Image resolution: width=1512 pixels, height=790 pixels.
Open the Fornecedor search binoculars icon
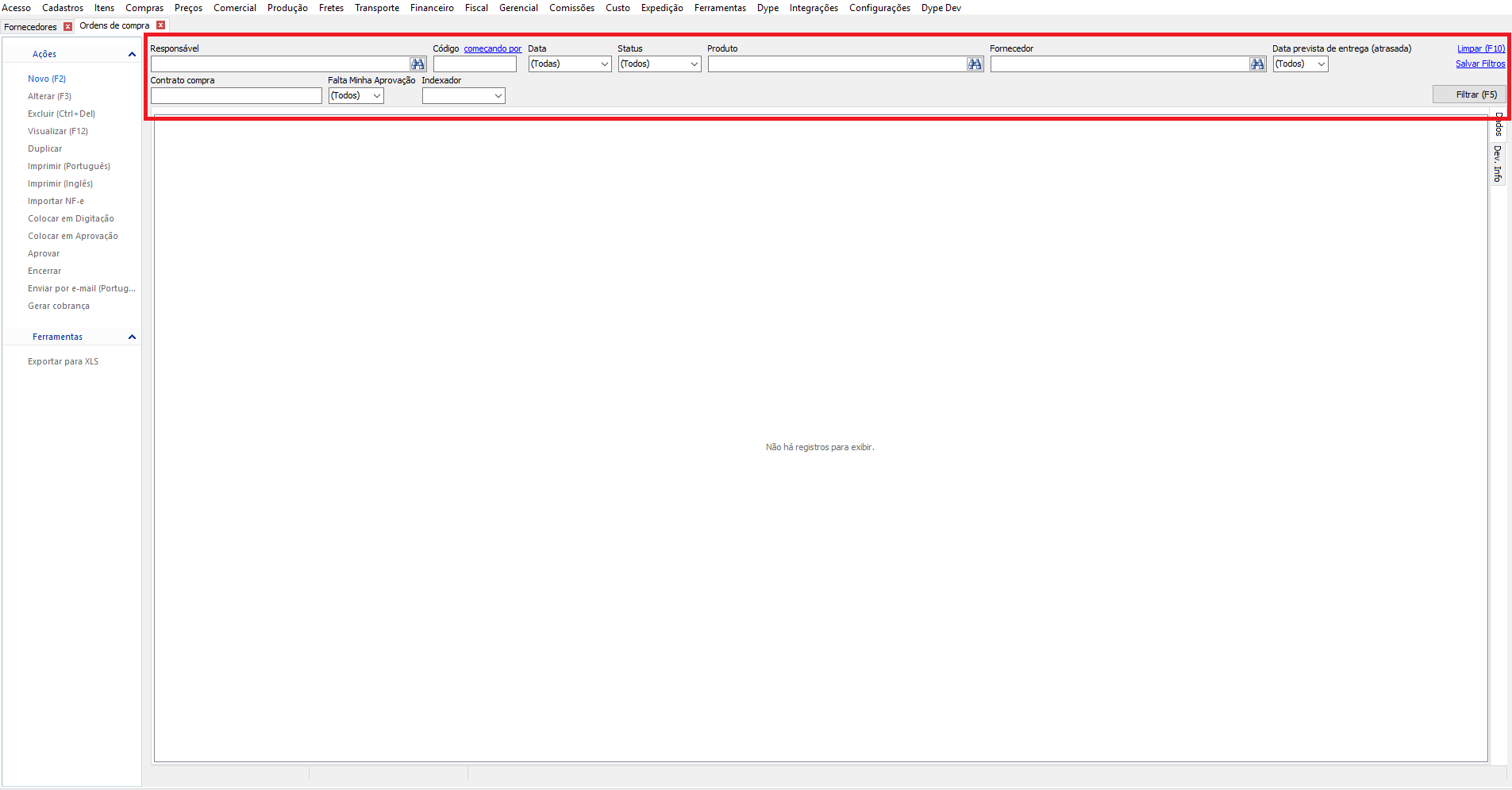[1257, 64]
